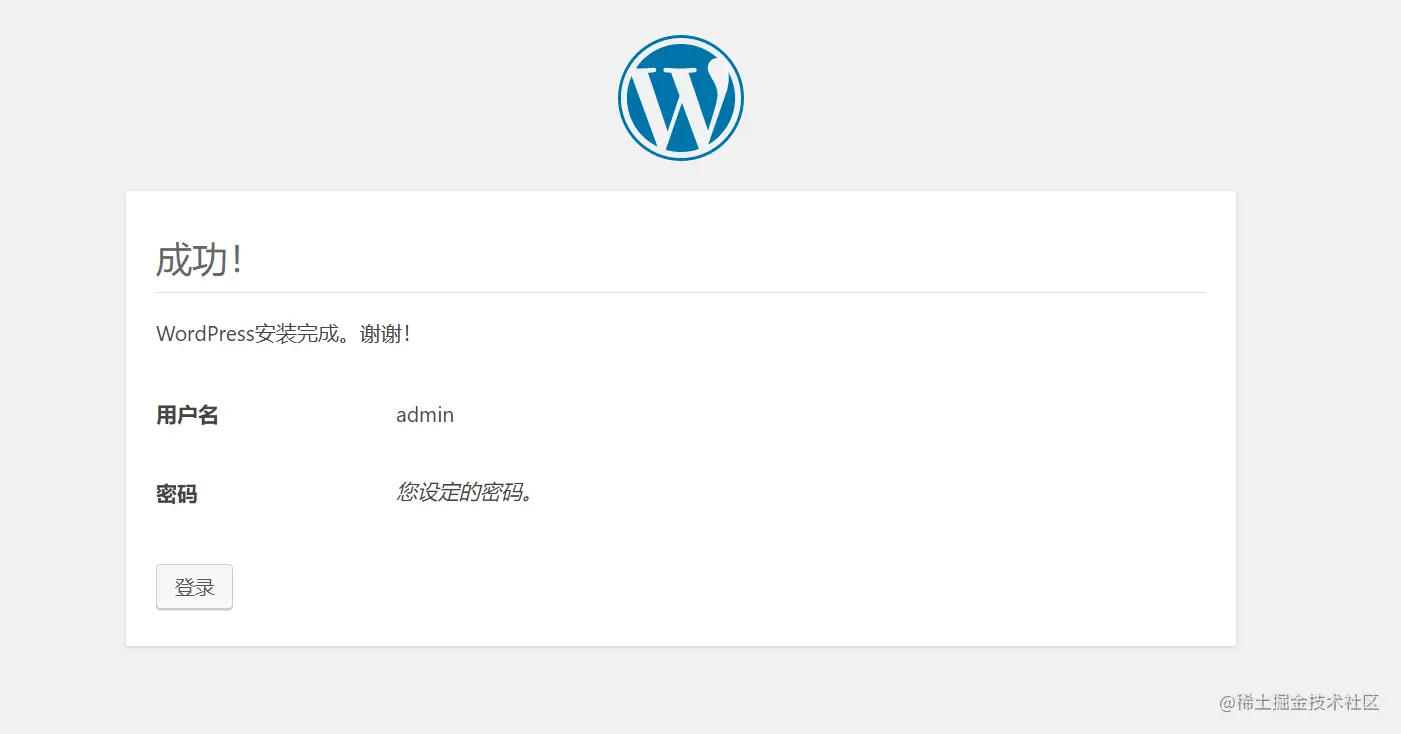This screenshot has width=1401, height=734.
Task: Select the admin username value
Action: coord(425,415)
